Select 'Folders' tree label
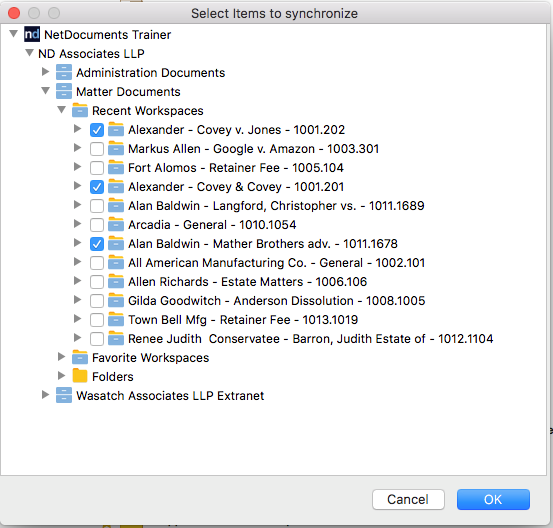This screenshot has height=528, width=553. [113, 377]
